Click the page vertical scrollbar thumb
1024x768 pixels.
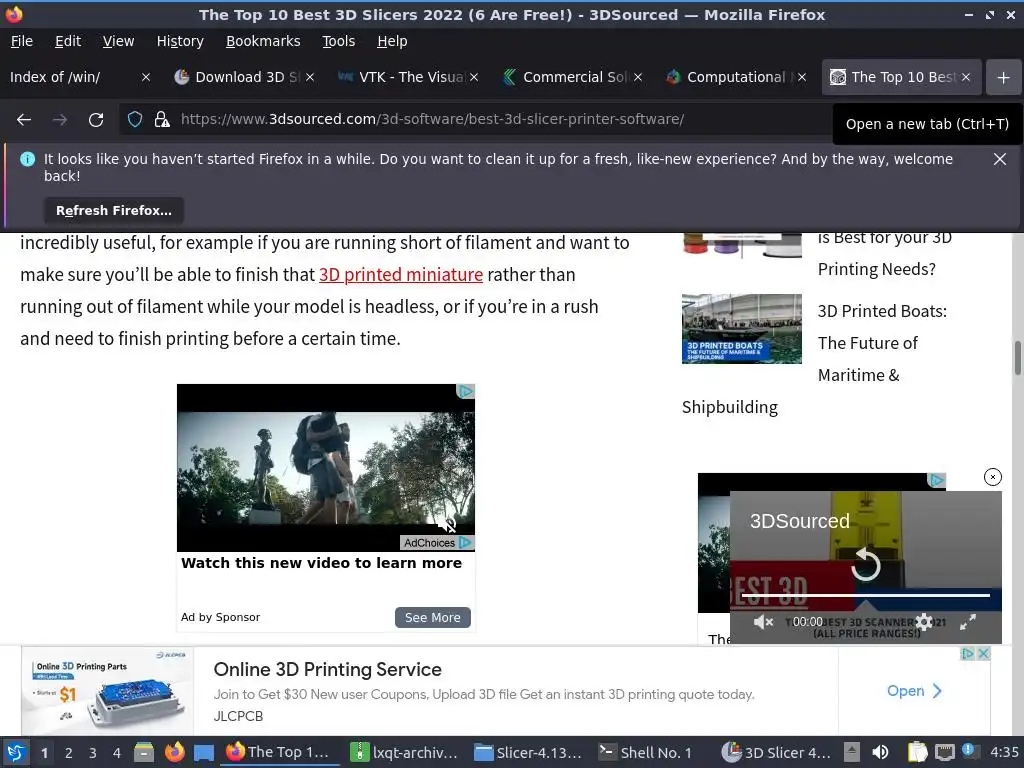pyautogui.click(x=1017, y=357)
